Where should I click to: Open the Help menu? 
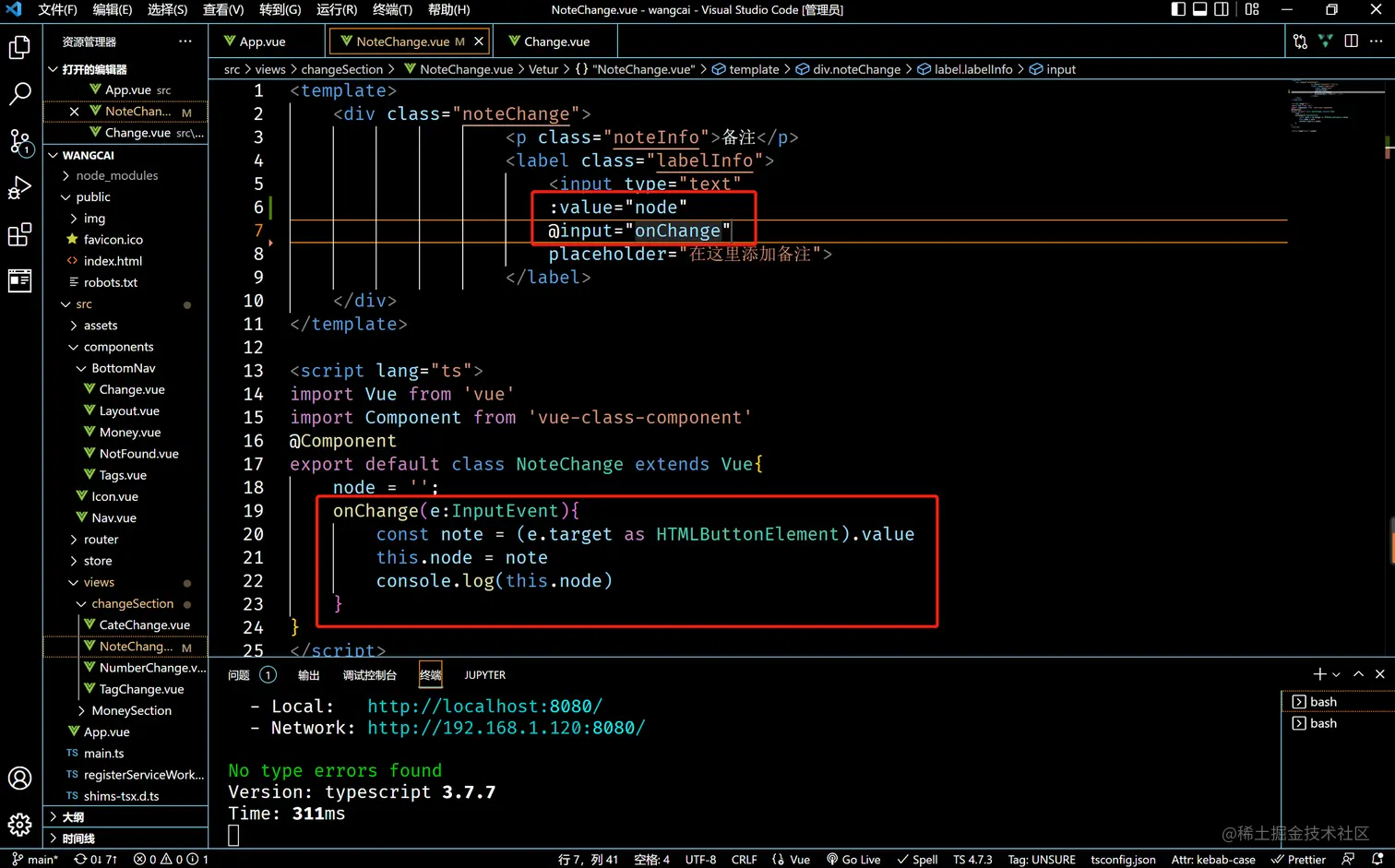coord(448,9)
